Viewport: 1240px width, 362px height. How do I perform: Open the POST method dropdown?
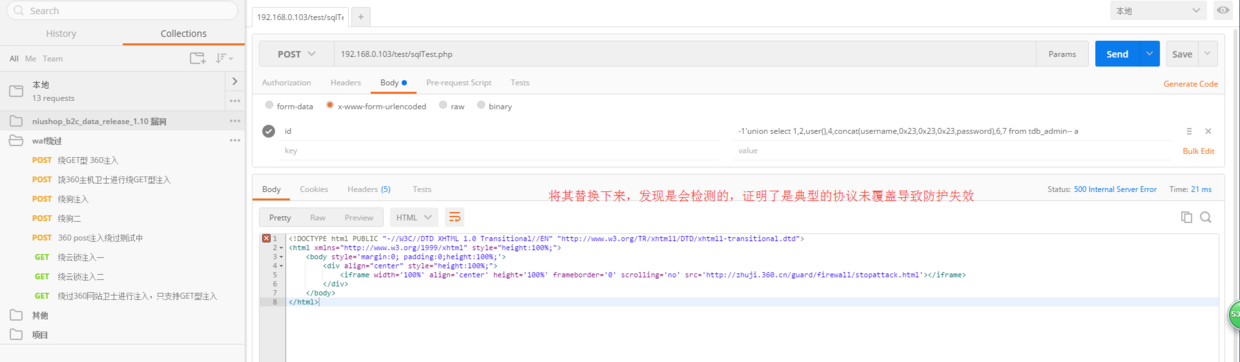pos(296,54)
